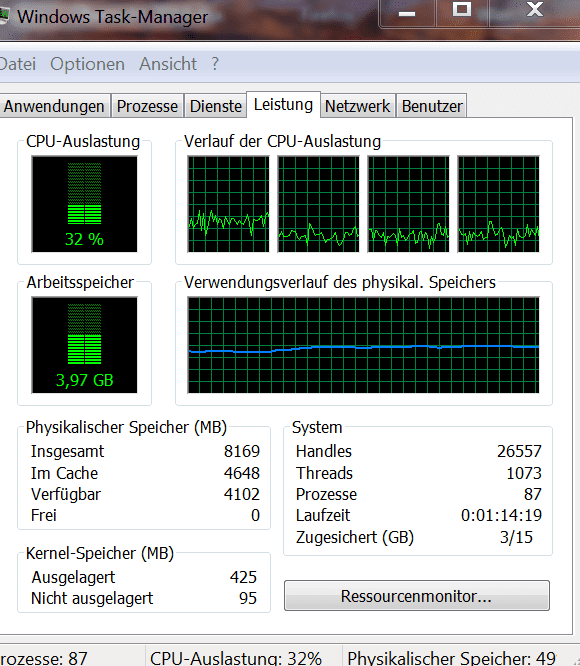Open the Ressourcenmonitor
580x666 pixels.
coord(417,595)
